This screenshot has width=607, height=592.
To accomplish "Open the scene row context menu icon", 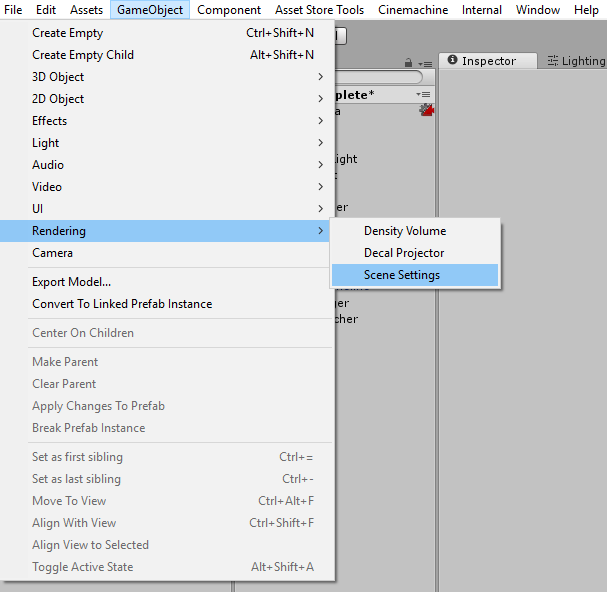I will 424,95.
